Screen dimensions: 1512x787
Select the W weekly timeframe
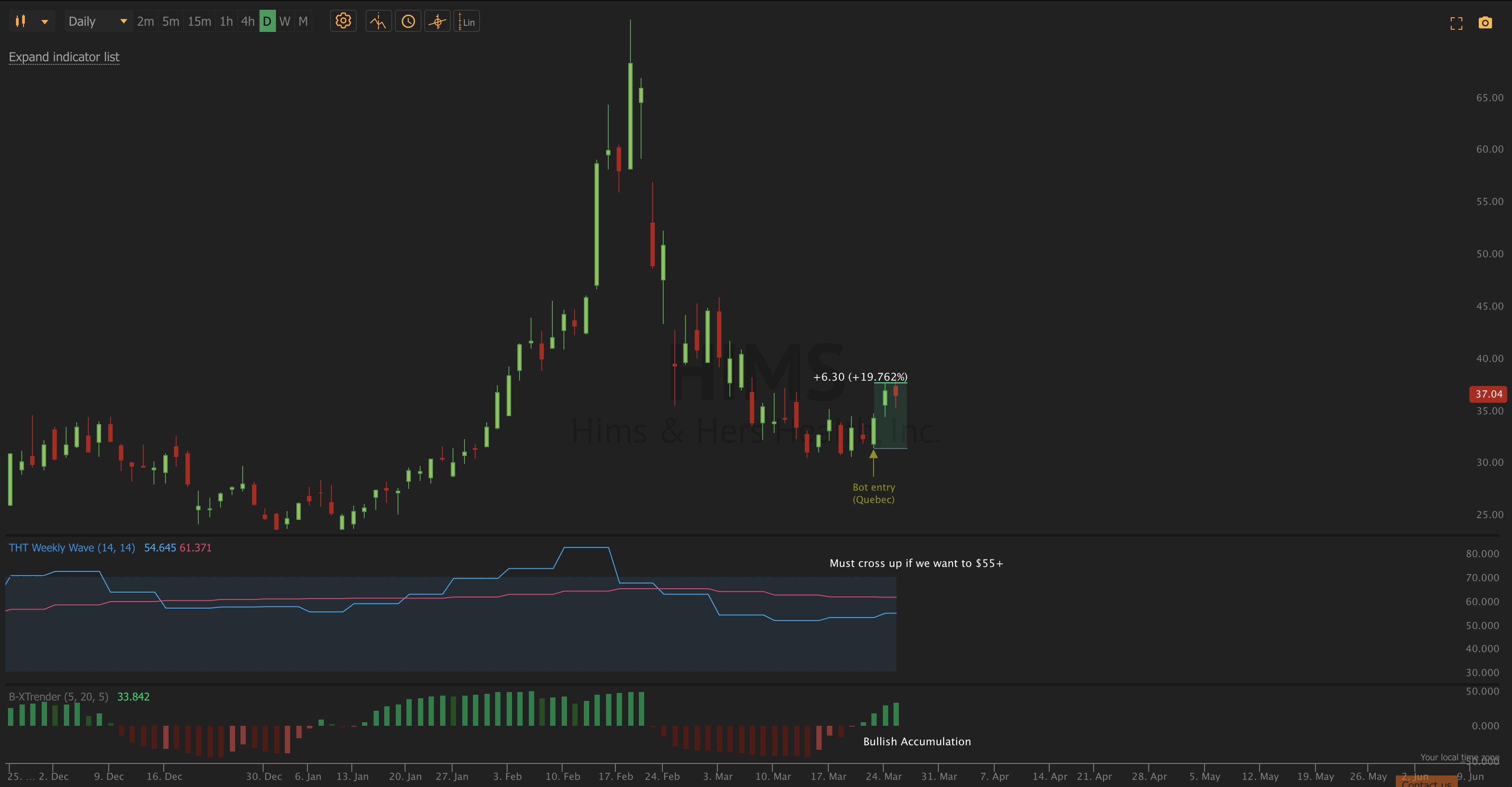(x=285, y=22)
